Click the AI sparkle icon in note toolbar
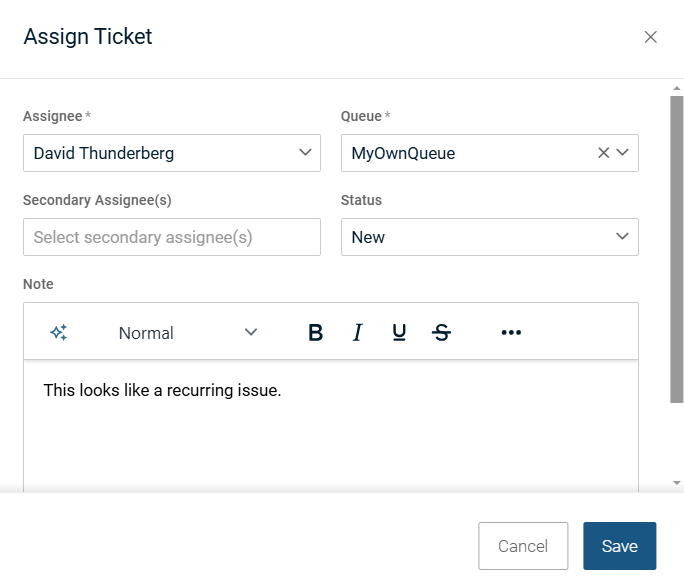The height and width of the screenshot is (577, 684). (59, 333)
